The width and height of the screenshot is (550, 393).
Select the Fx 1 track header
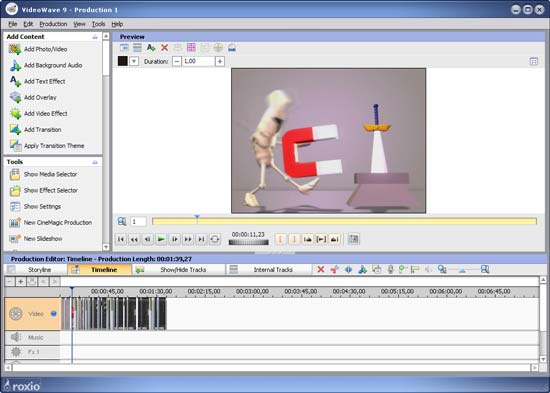tap(32, 352)
